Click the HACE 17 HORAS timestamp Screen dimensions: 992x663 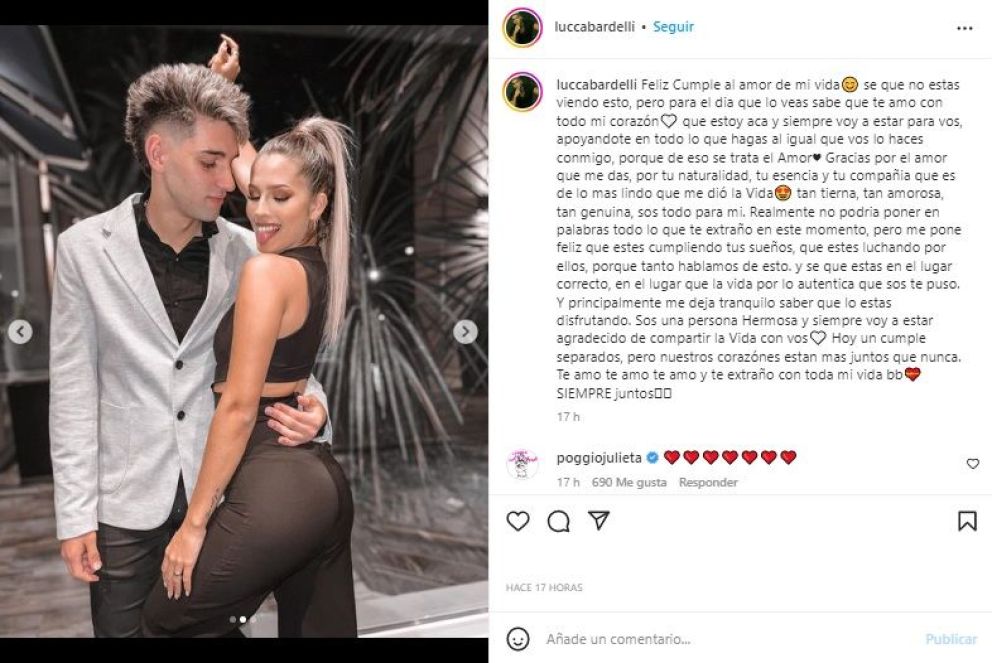[544, 588]
